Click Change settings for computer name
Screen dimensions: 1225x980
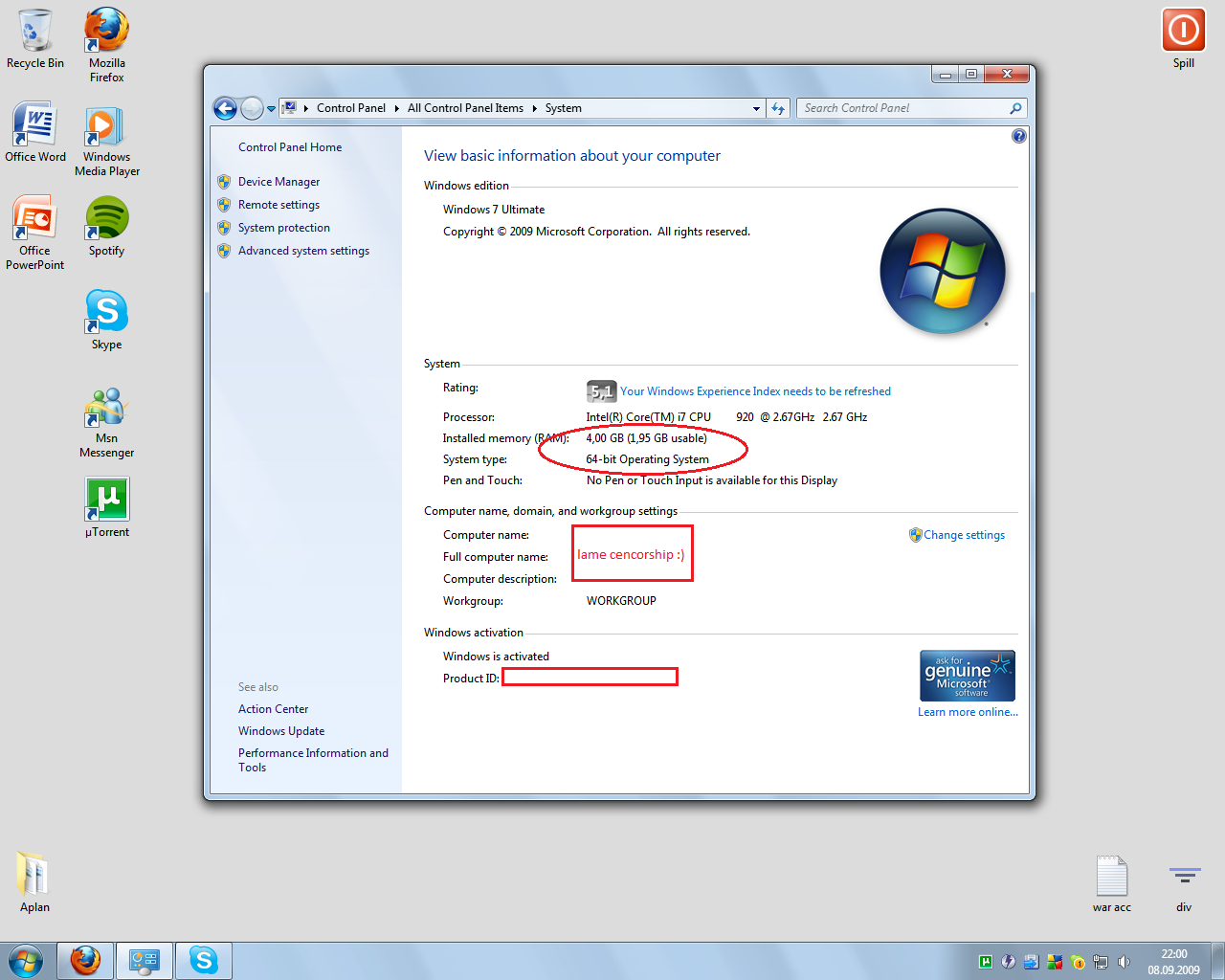tap(964, 535)
